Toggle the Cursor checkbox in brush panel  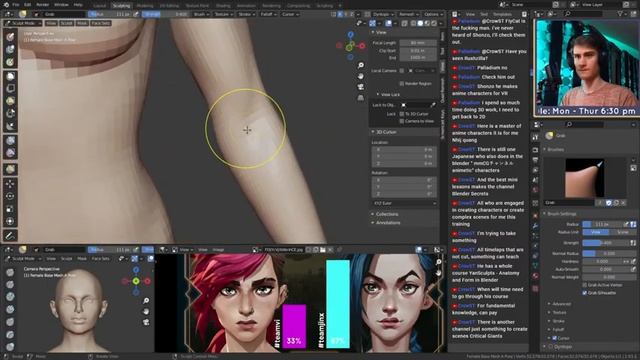(x=555, y=338)
